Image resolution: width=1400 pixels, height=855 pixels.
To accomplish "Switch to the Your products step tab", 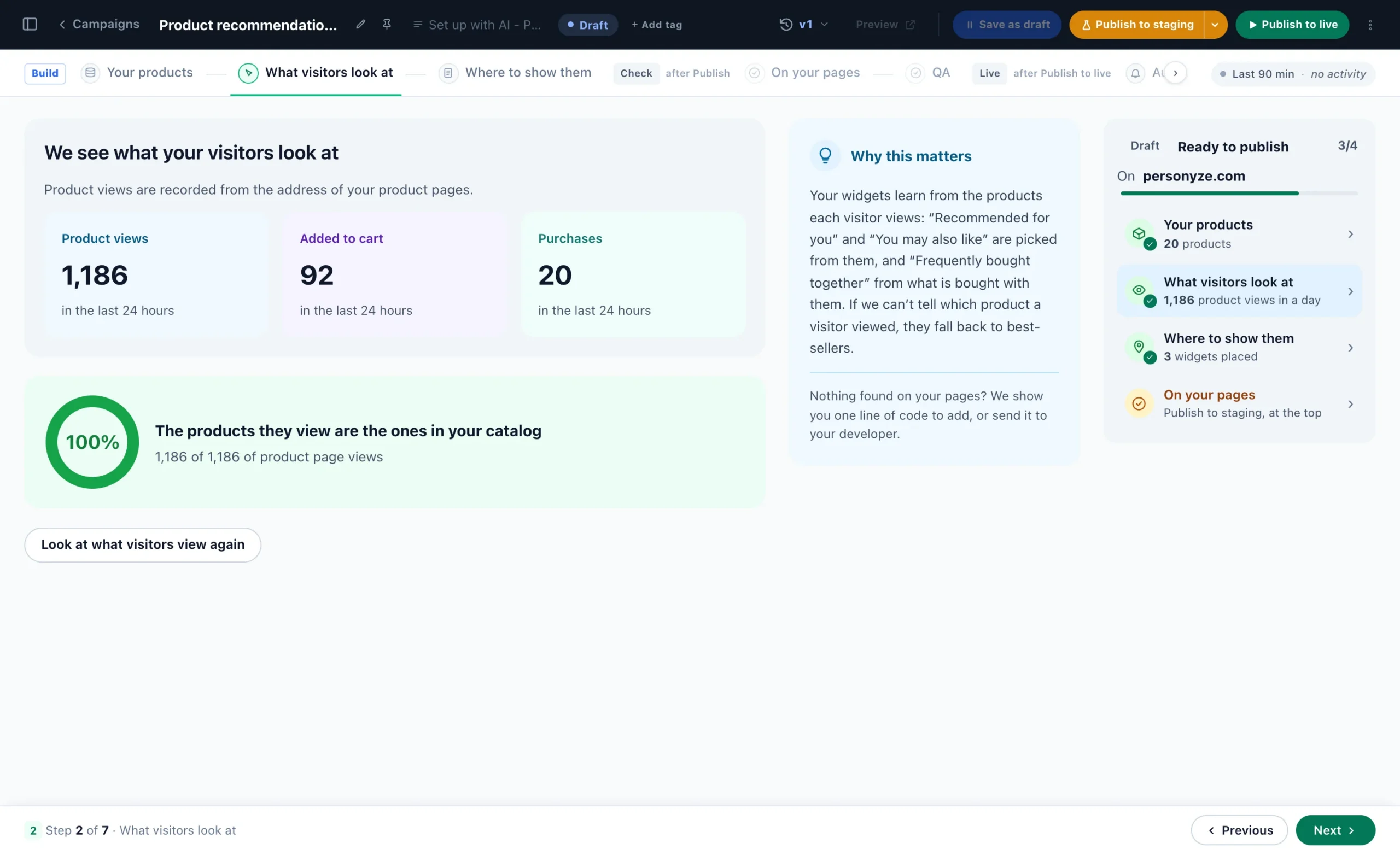I will [x=137, y=73].
